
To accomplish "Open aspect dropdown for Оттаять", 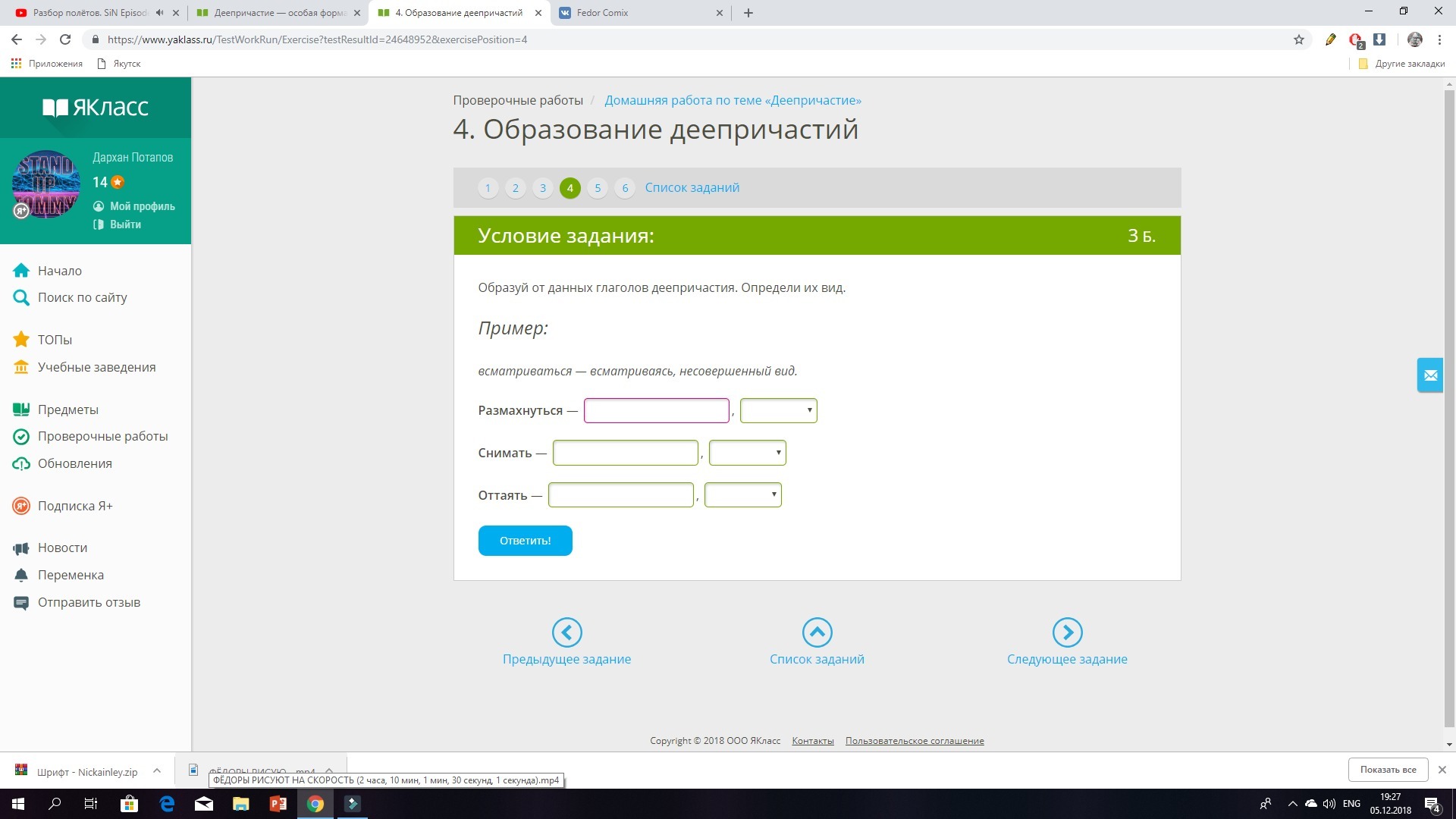I will coord(743,495).
